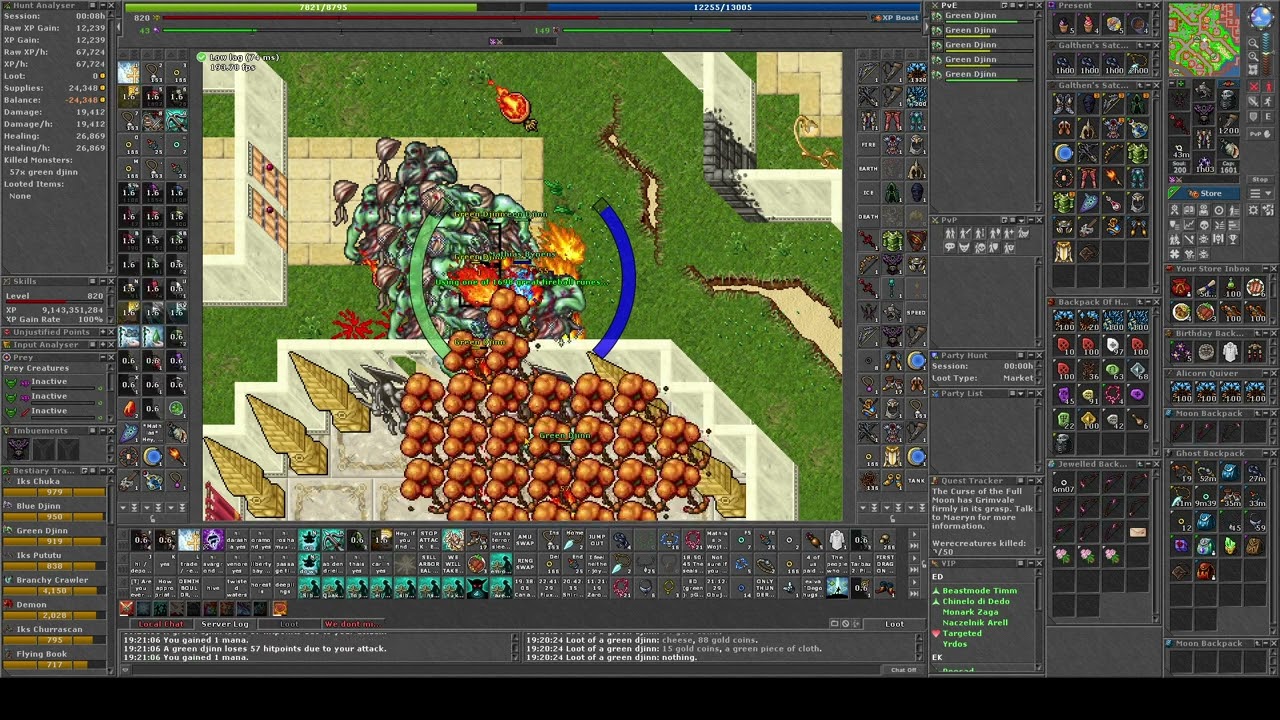Click the RING SWAP hotkey
This screenshot has height=720, width=1280.
[526, 563]
